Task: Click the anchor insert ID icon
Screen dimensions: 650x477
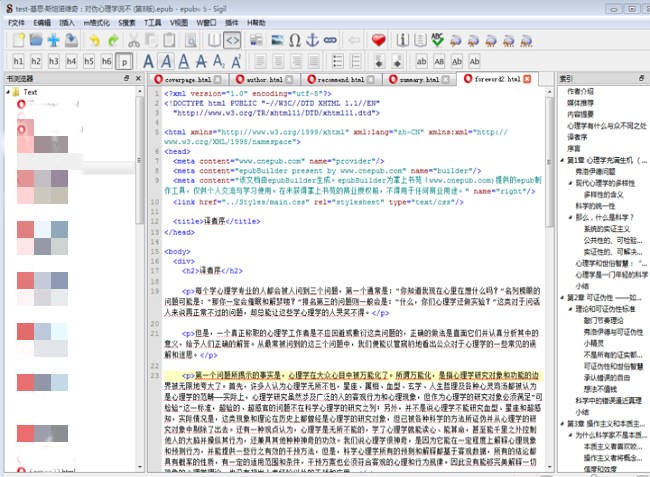Action: point(312,40)
